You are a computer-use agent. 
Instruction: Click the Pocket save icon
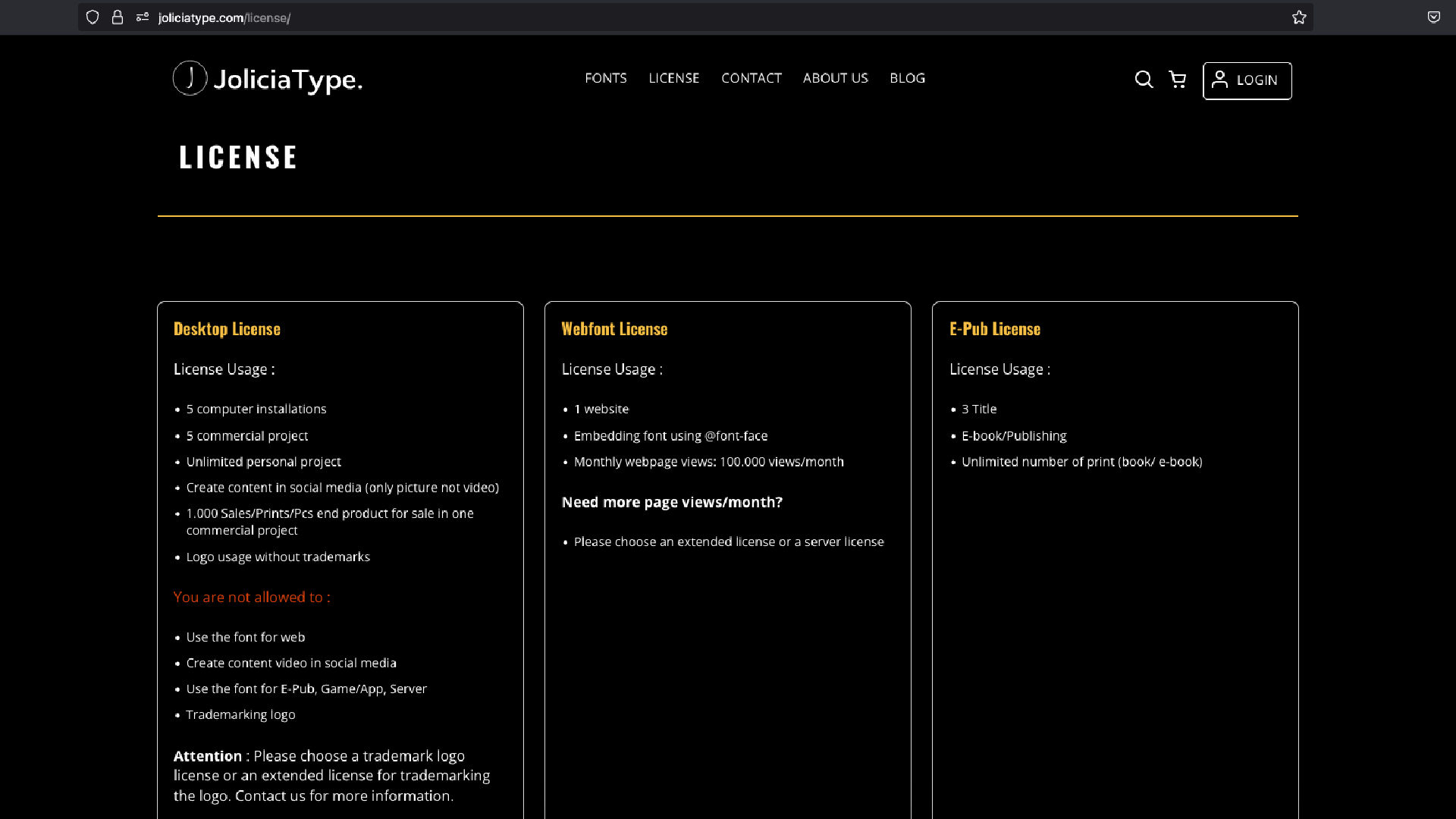pos(1433,17)
